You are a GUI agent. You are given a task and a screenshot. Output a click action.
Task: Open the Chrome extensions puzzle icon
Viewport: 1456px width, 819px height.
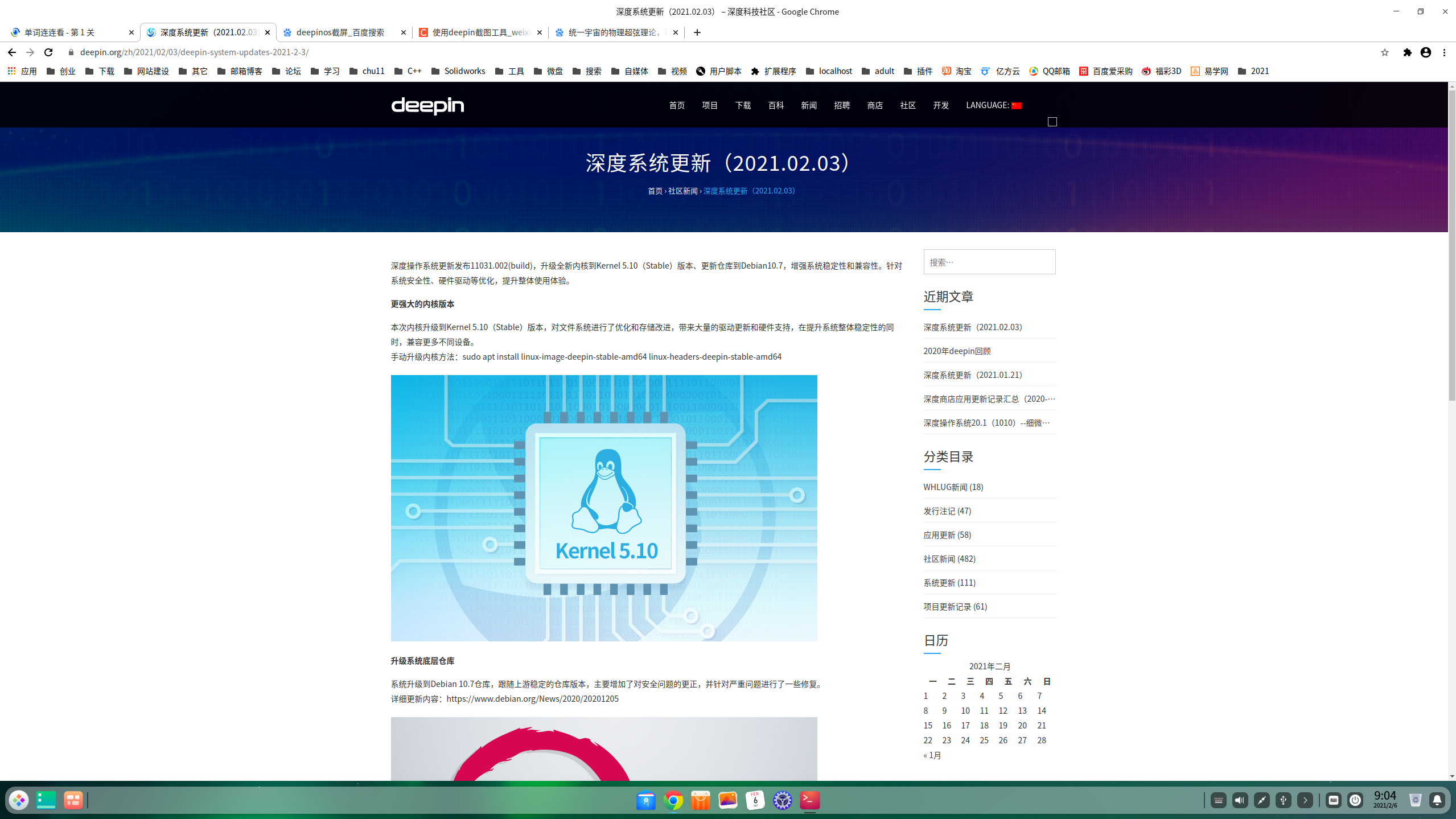pos(1407,52)
